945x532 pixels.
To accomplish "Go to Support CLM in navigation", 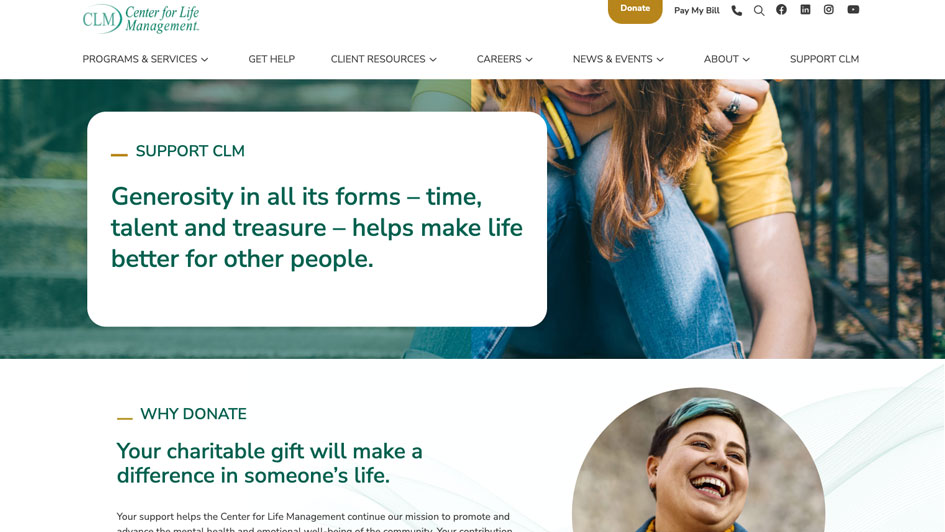I will tap(824, 59).
